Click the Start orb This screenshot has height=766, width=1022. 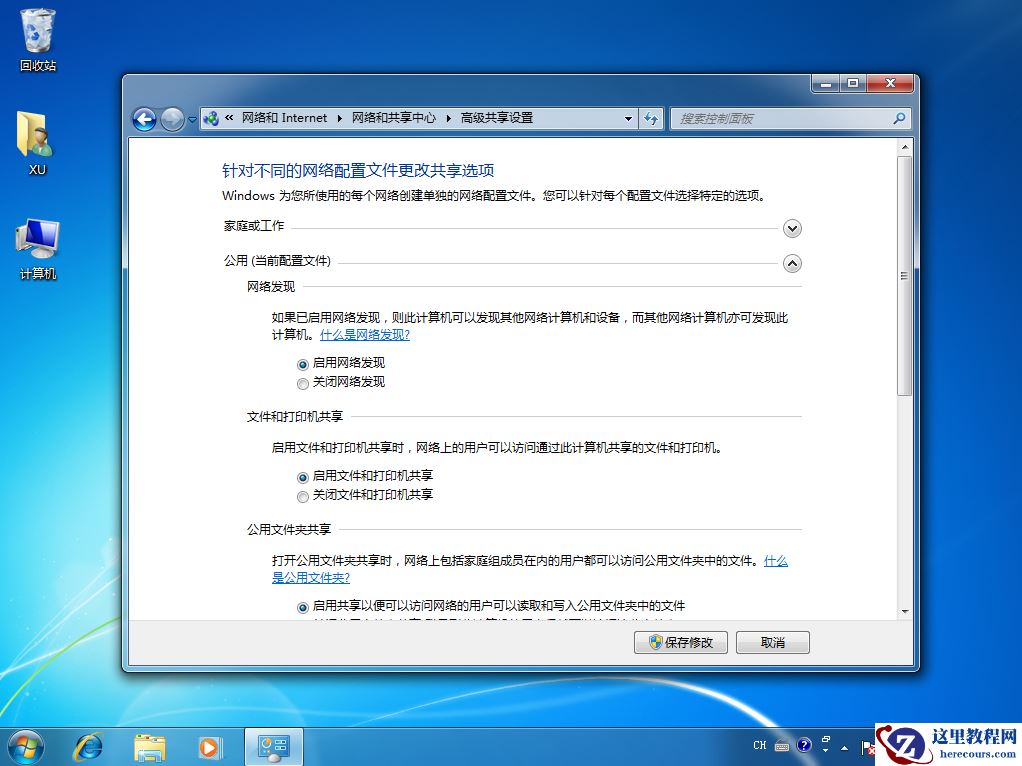pyautogui.click(x=25, y=746)
